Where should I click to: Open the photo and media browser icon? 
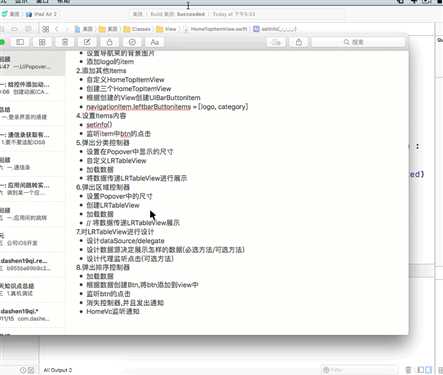coord(276,42)
